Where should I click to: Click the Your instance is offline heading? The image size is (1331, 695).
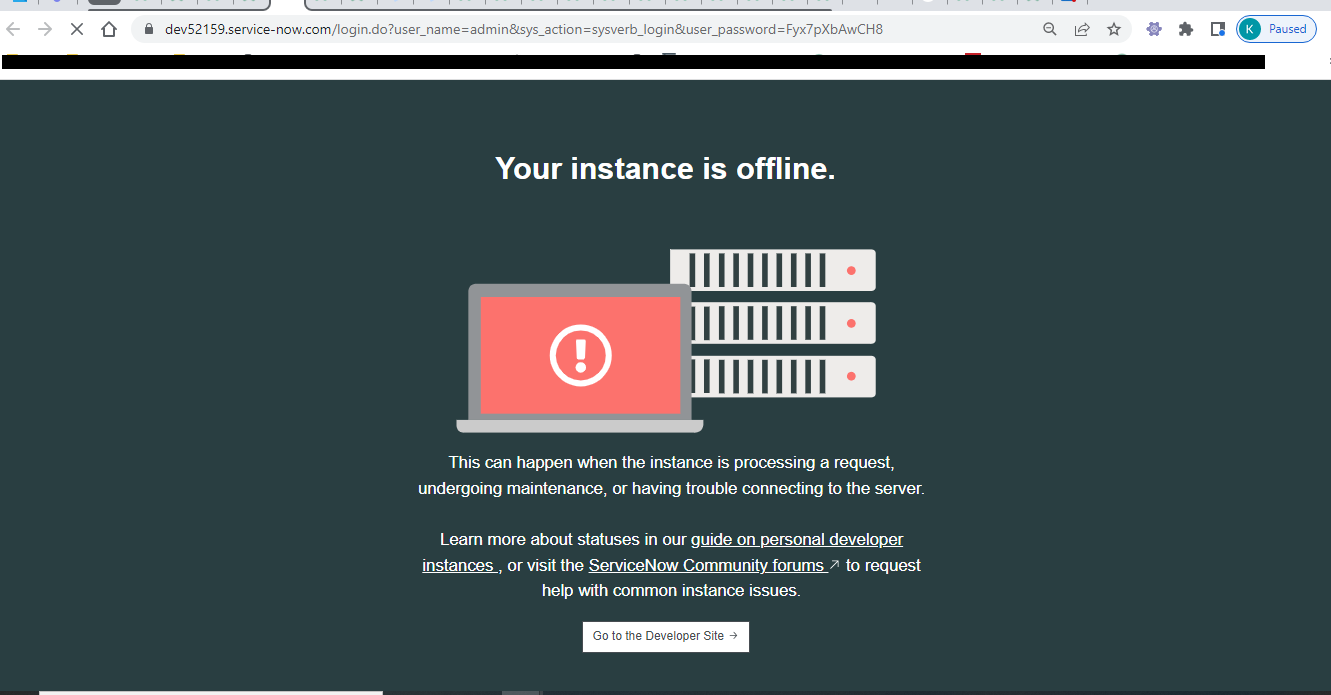coord(665,168)
